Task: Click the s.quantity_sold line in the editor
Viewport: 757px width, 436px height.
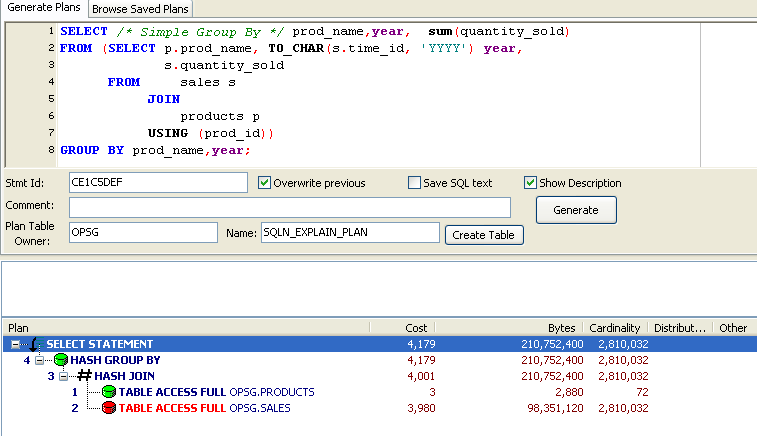Action: (x=224, y=66)
